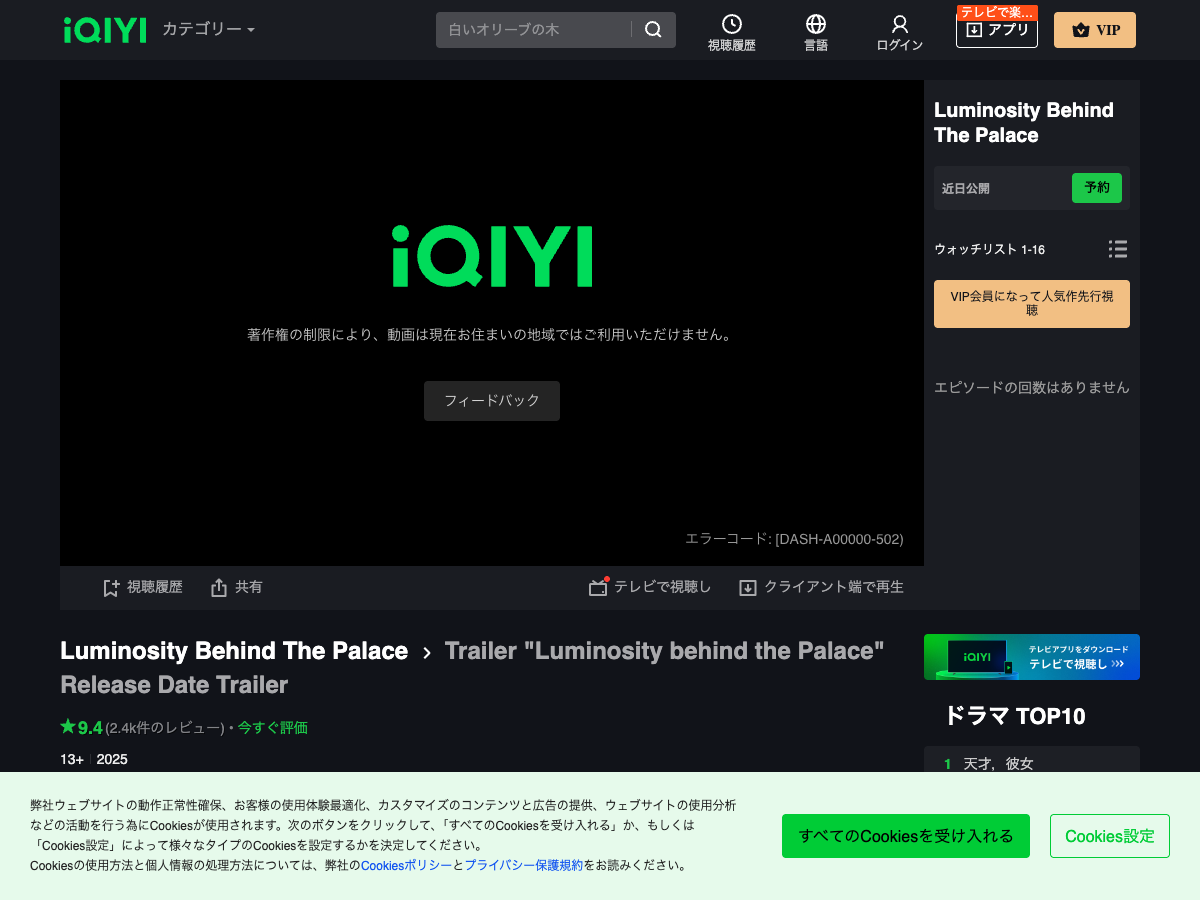Click the Luminosity Behind The Palace sidebar title
1200x900 pixels.
tap(1024, 123)
